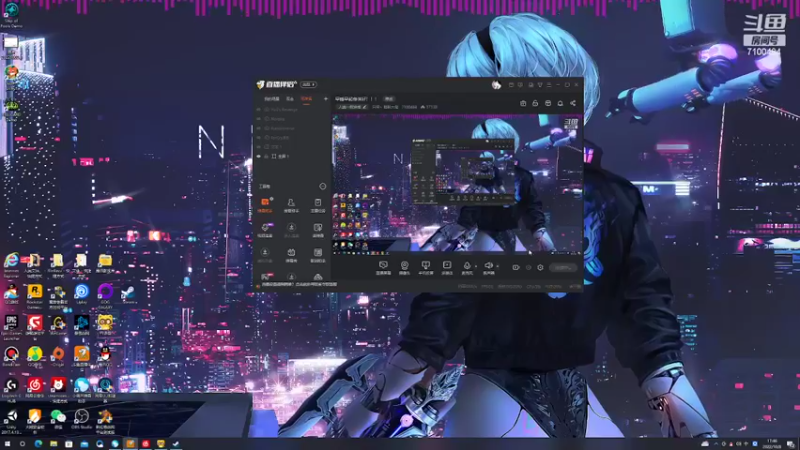Select the 全屏1 source row
This screenshot has height=450, width=800.
(292, 156)
